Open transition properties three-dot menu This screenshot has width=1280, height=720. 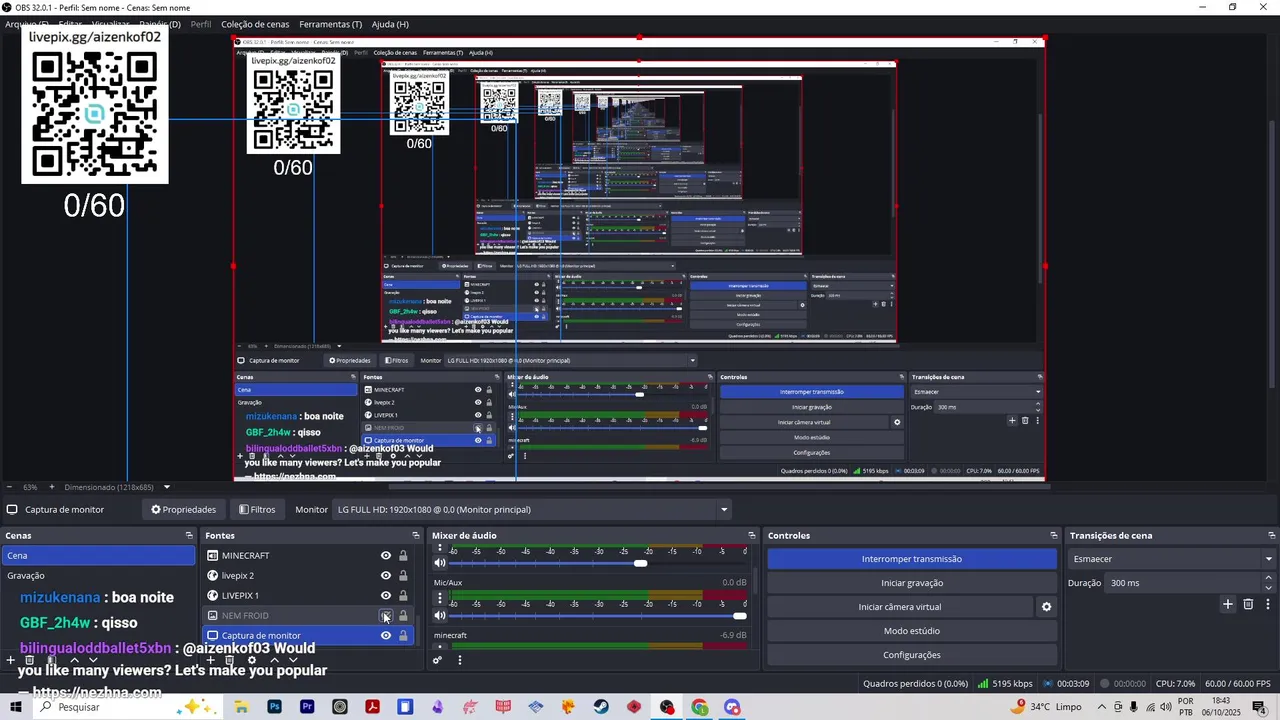pos(1268,604)
